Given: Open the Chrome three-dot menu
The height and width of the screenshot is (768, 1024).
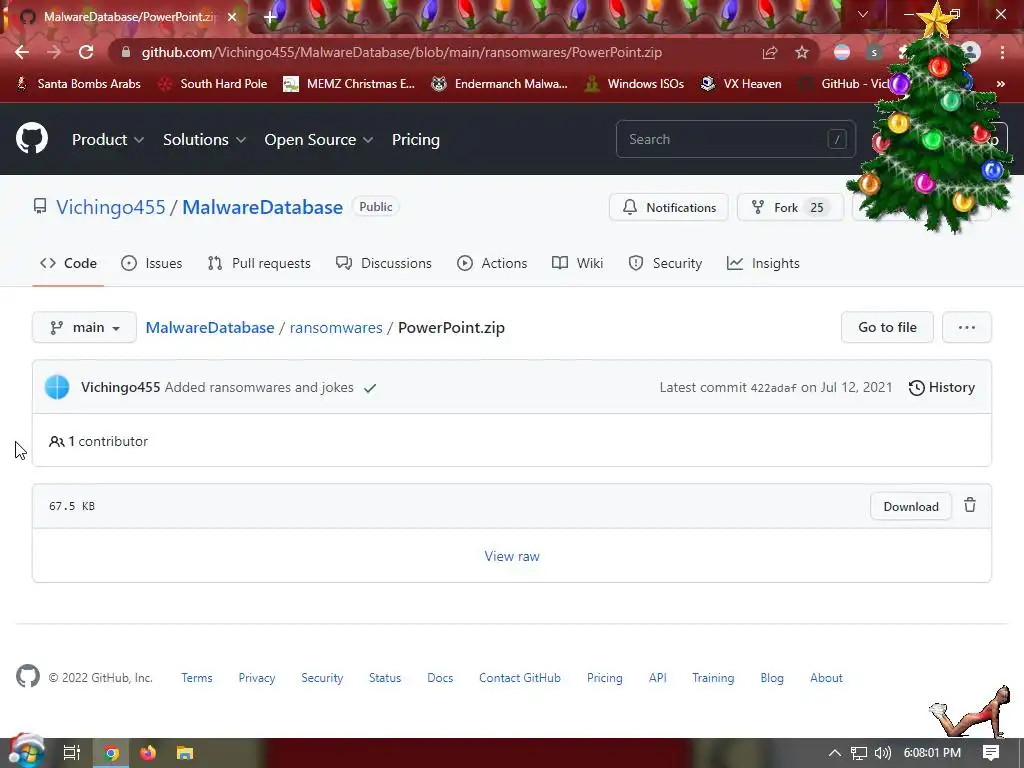Looking at the screenshot, I should tap(1002, 52).
